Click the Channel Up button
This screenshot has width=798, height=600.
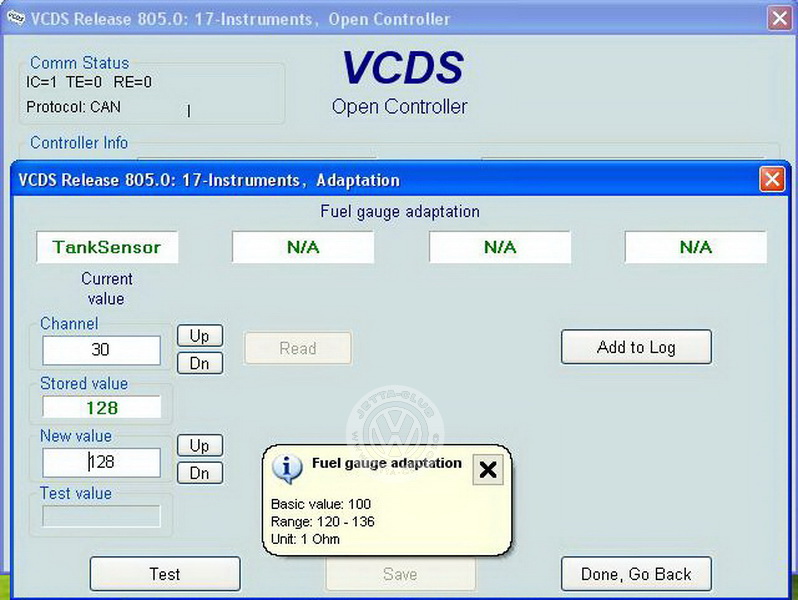click(x=200, y=336)
